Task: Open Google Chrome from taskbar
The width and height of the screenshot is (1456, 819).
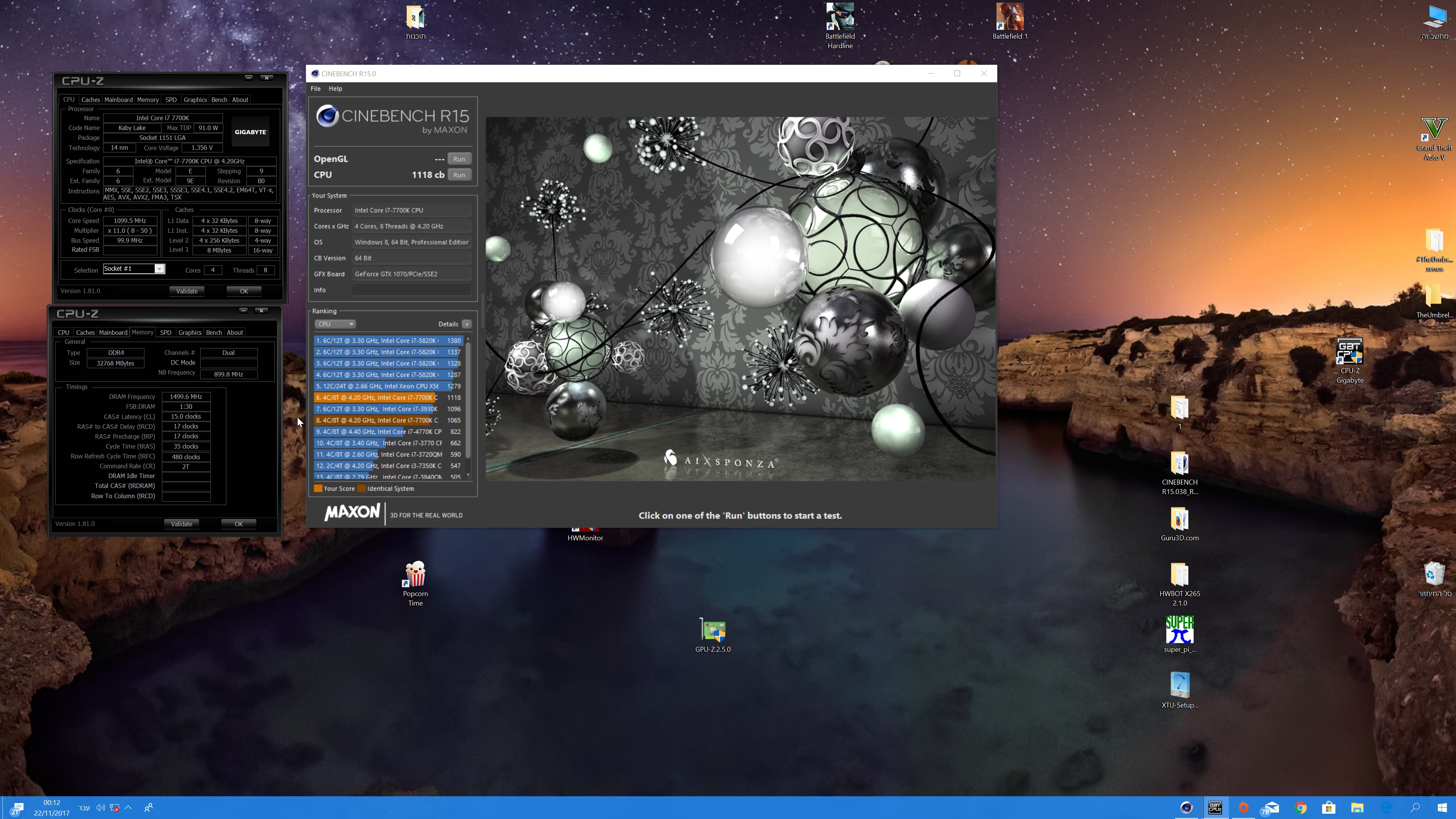Action: point(1301,808)
